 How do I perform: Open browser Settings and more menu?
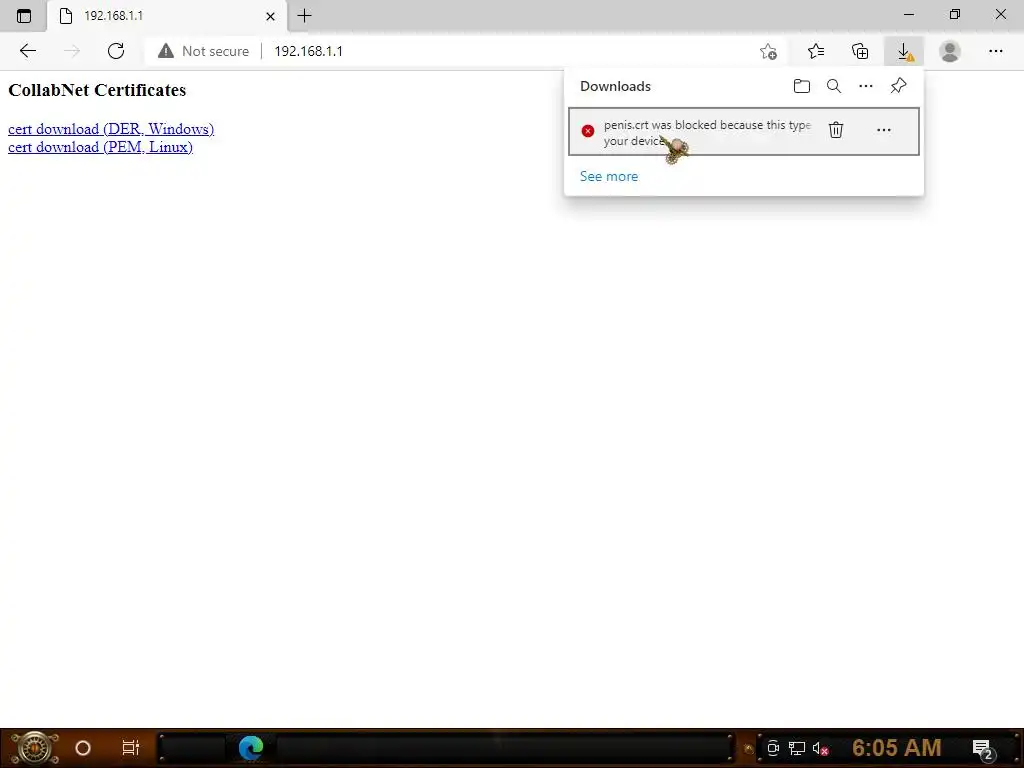click(995, 51)
